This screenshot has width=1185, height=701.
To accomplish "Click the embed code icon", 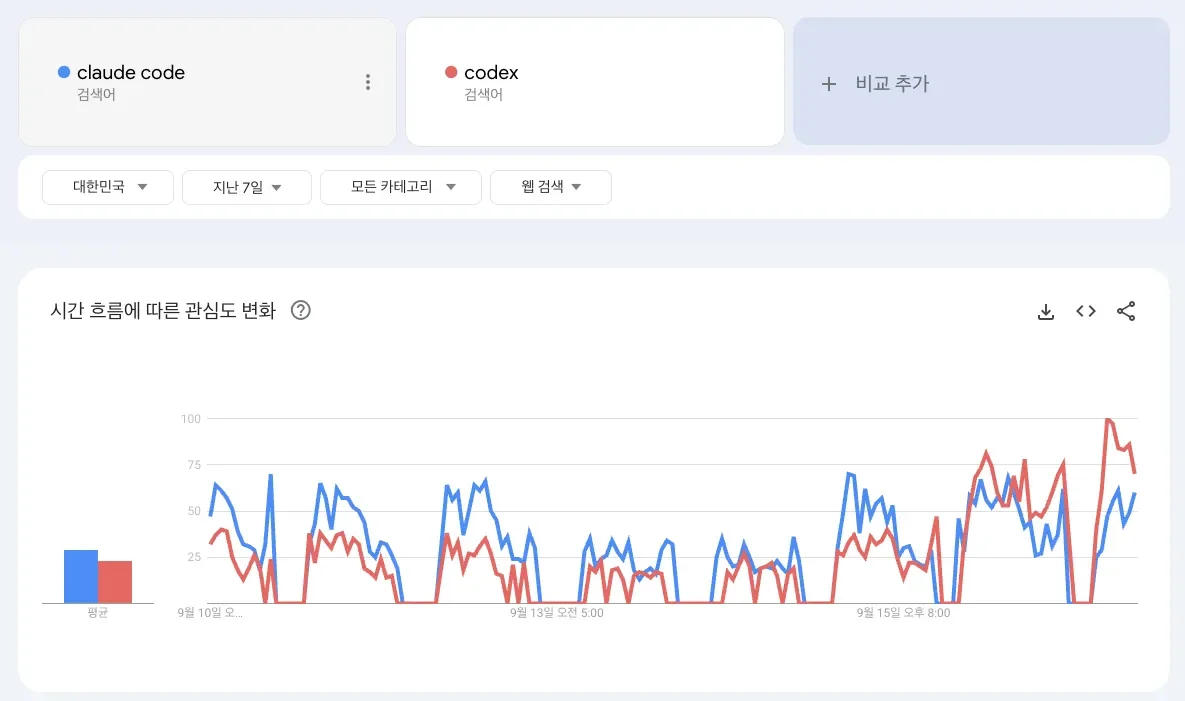I will click(x=1086, y=311).
